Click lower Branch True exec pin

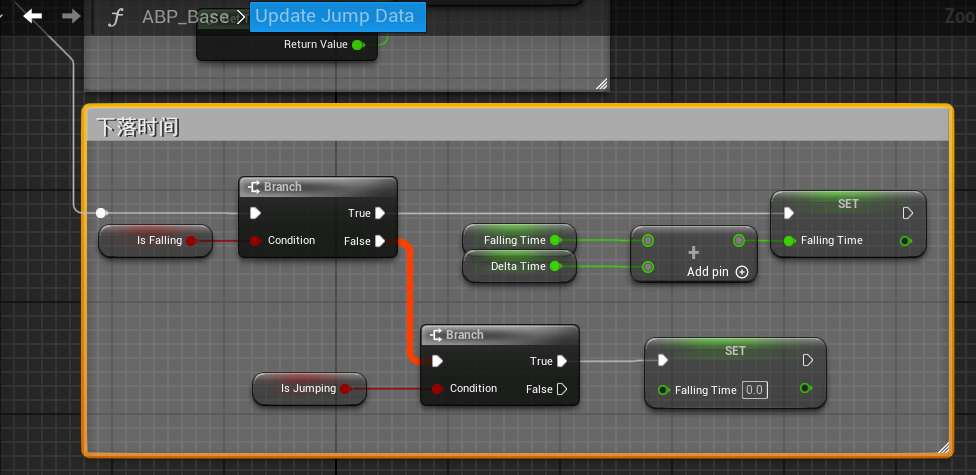[562, 361]
